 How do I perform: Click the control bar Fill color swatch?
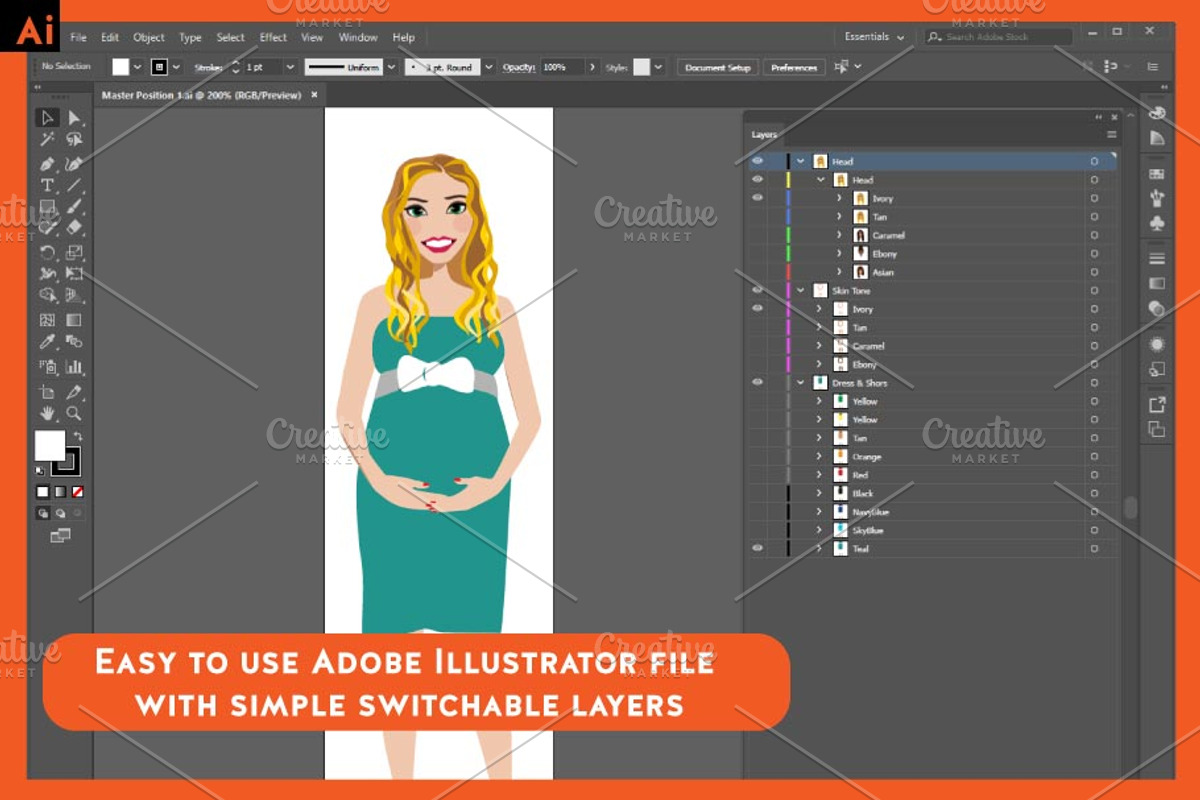pyautogui.click(x=120, y=67)
